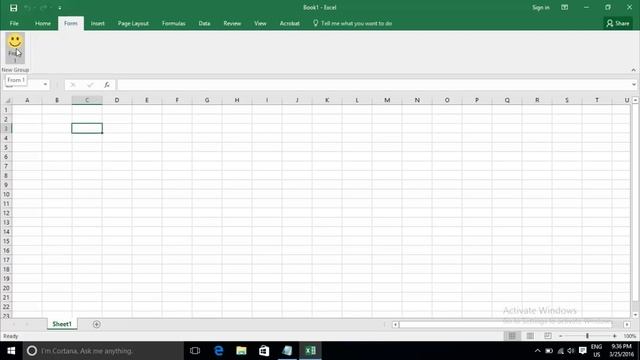Screen dimensions: 640x360
Task: Click the vertical scrollbar down arrow
Action: 635,315
